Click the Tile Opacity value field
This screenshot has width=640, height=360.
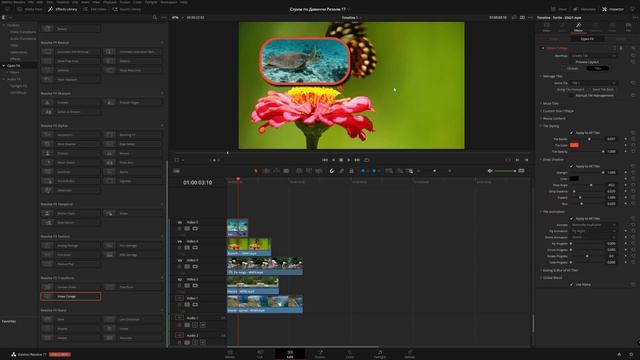611,151
